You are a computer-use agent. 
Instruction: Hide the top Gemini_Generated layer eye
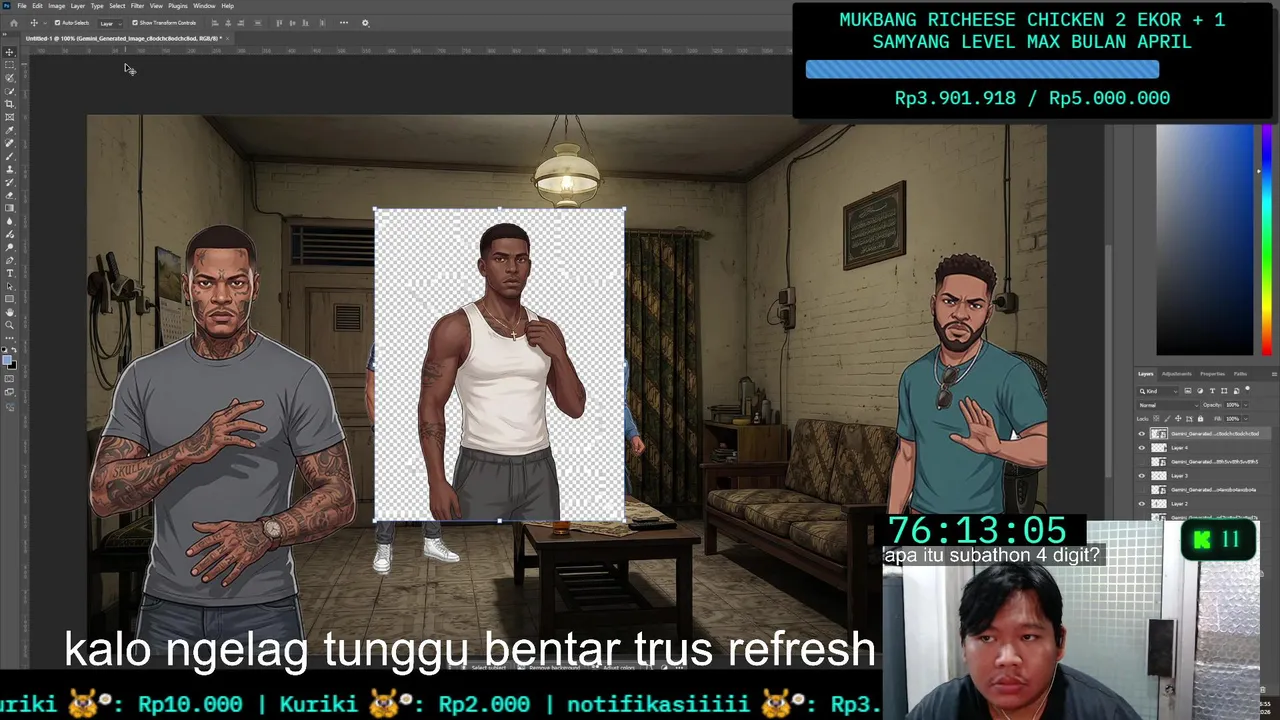1142,434
